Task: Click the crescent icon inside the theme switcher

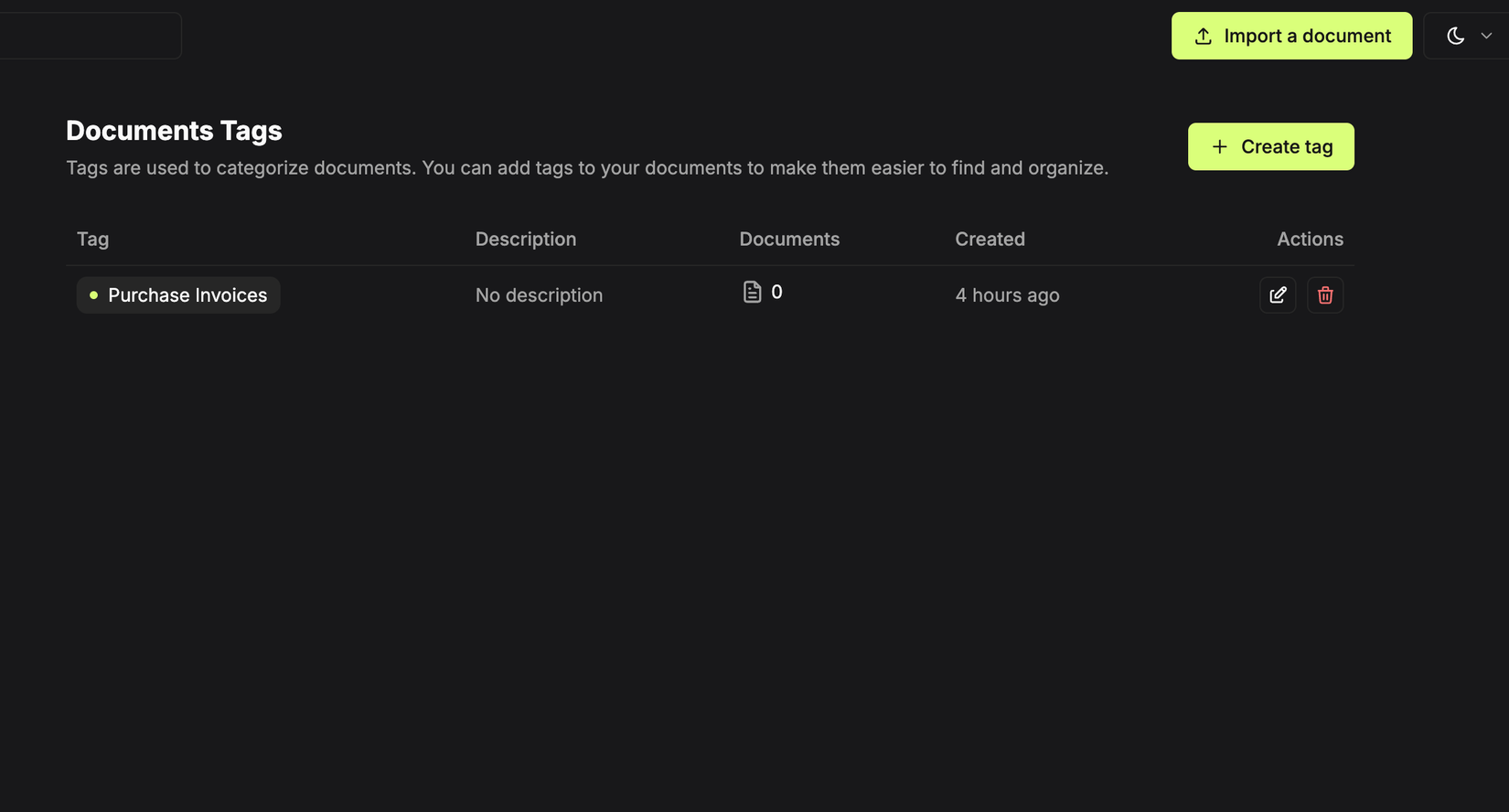Action: coord(1456,36)
